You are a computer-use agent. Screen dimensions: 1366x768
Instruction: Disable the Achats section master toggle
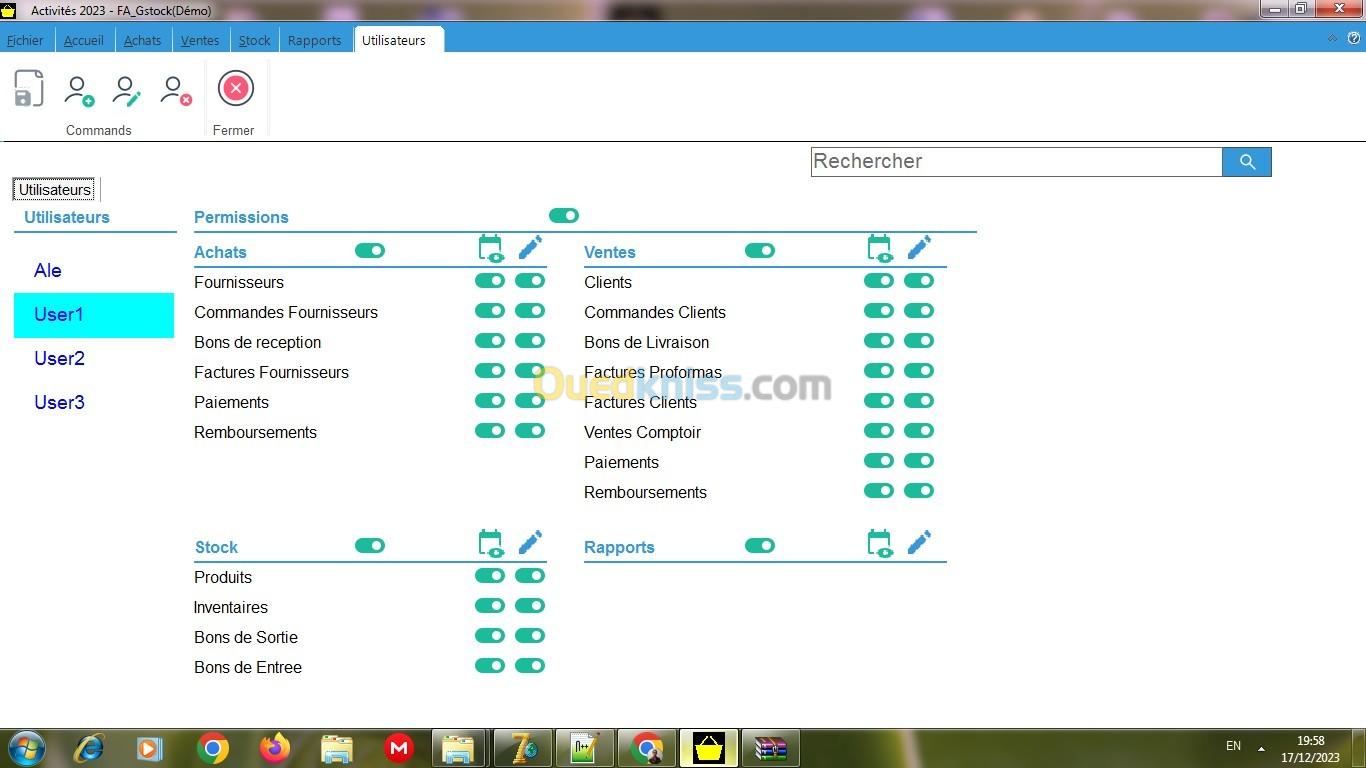[370, 251]
